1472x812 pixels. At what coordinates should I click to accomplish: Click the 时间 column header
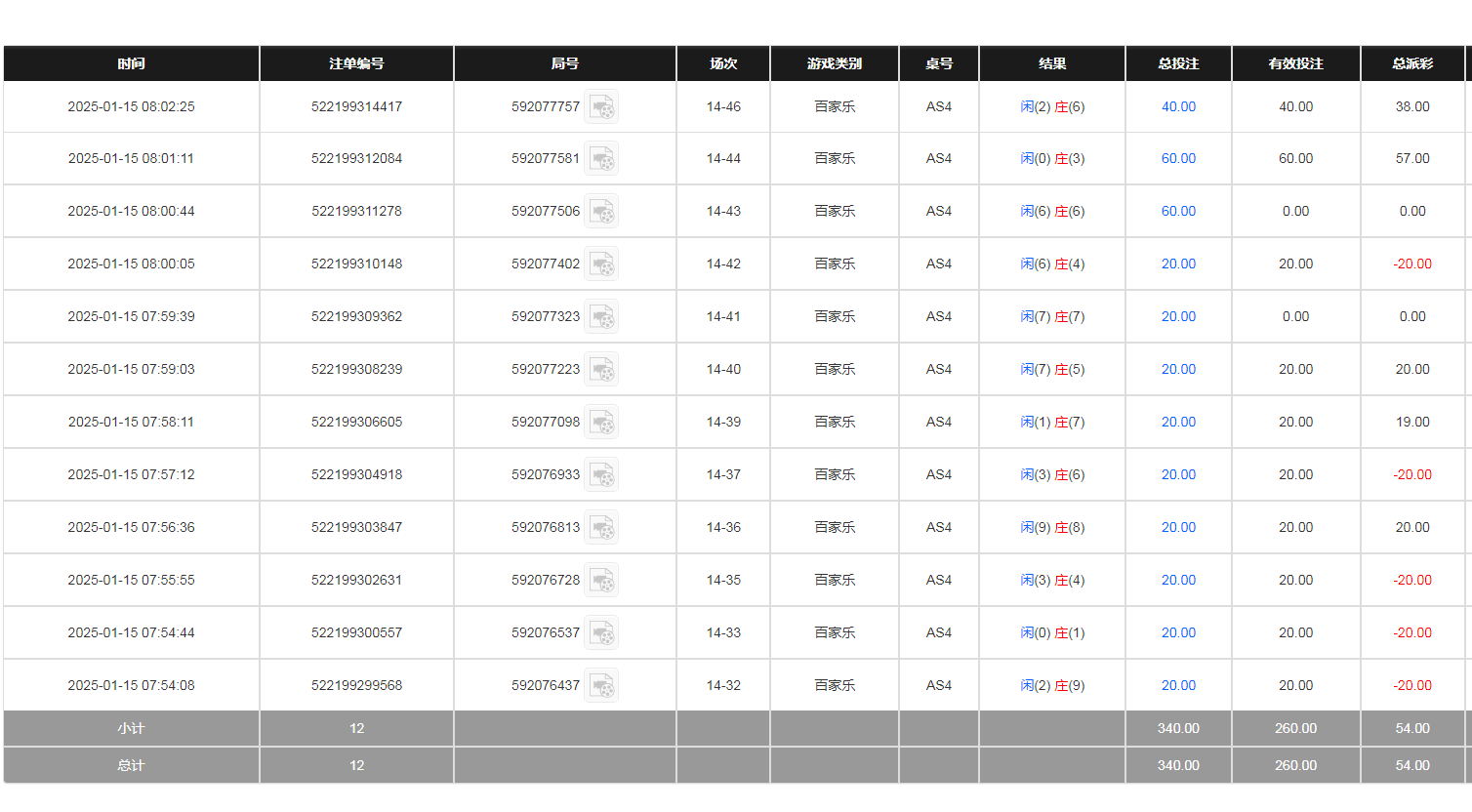tap(131, 63)
